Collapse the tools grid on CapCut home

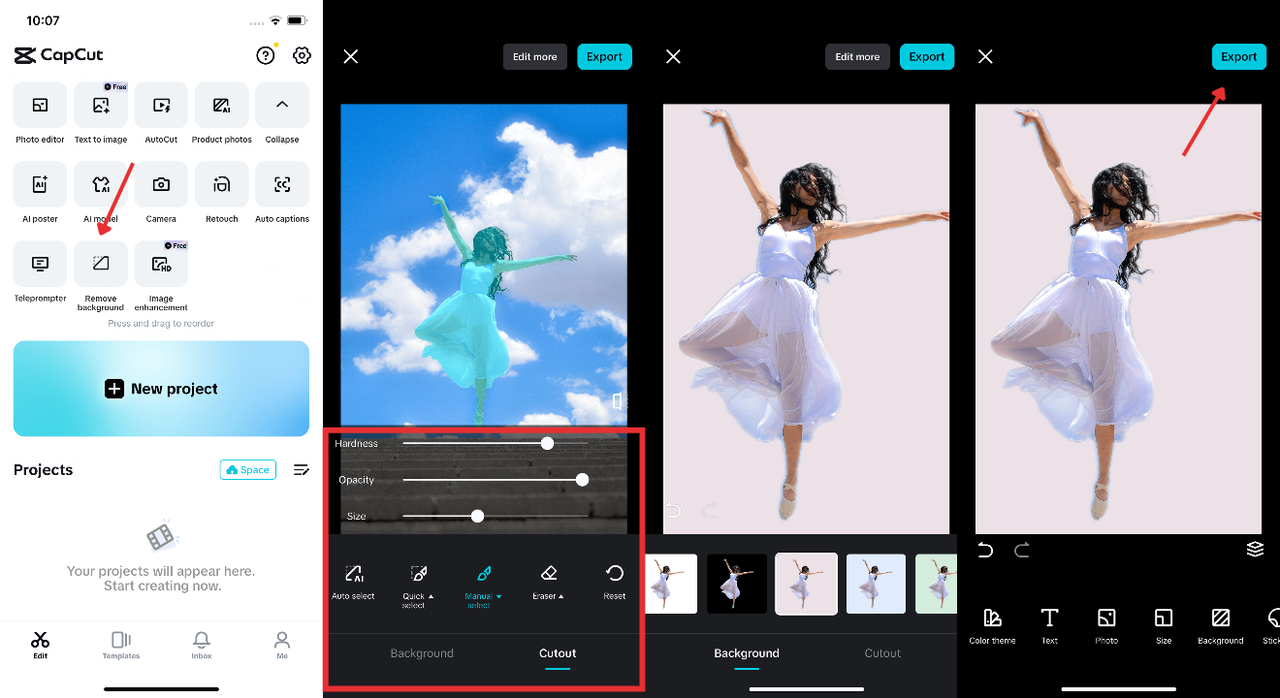[282, 106]
